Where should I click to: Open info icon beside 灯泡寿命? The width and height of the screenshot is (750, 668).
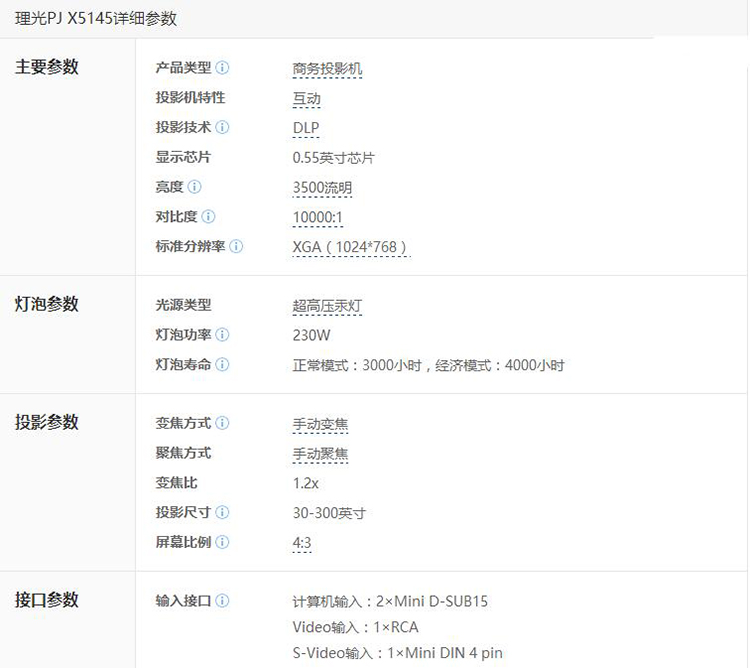[222, 365]
